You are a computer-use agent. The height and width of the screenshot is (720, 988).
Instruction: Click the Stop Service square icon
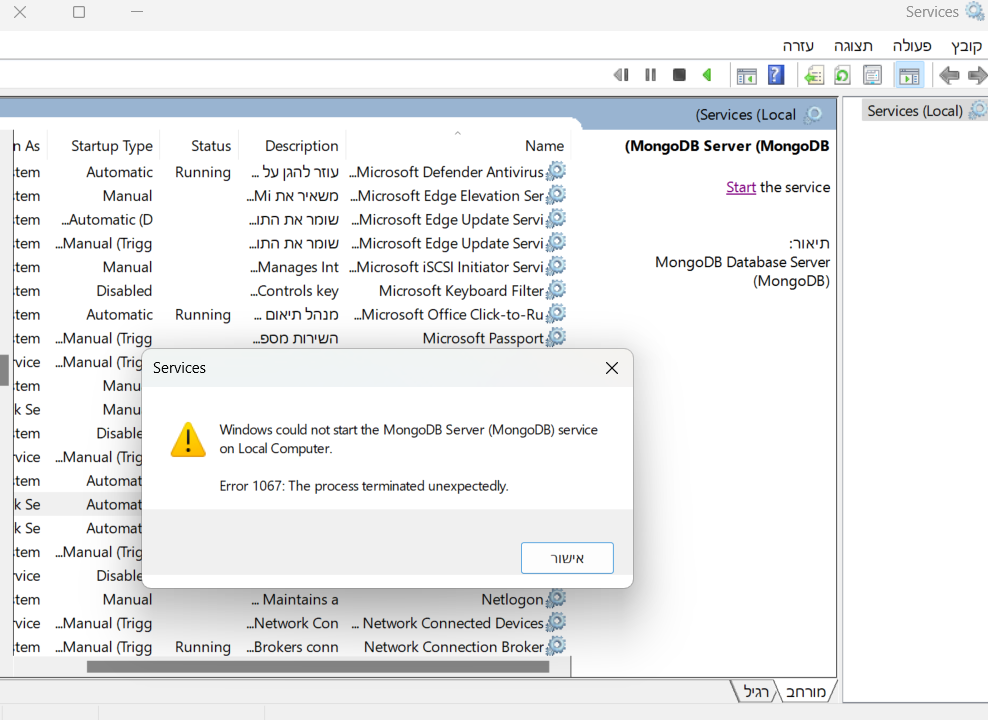679,75
